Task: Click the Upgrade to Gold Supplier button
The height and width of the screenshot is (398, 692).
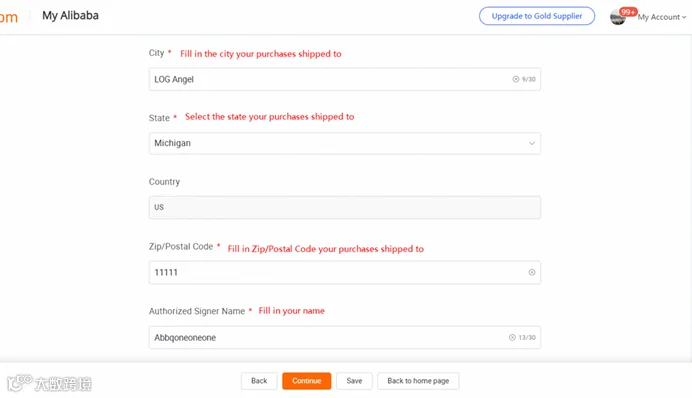Action: 537,16
